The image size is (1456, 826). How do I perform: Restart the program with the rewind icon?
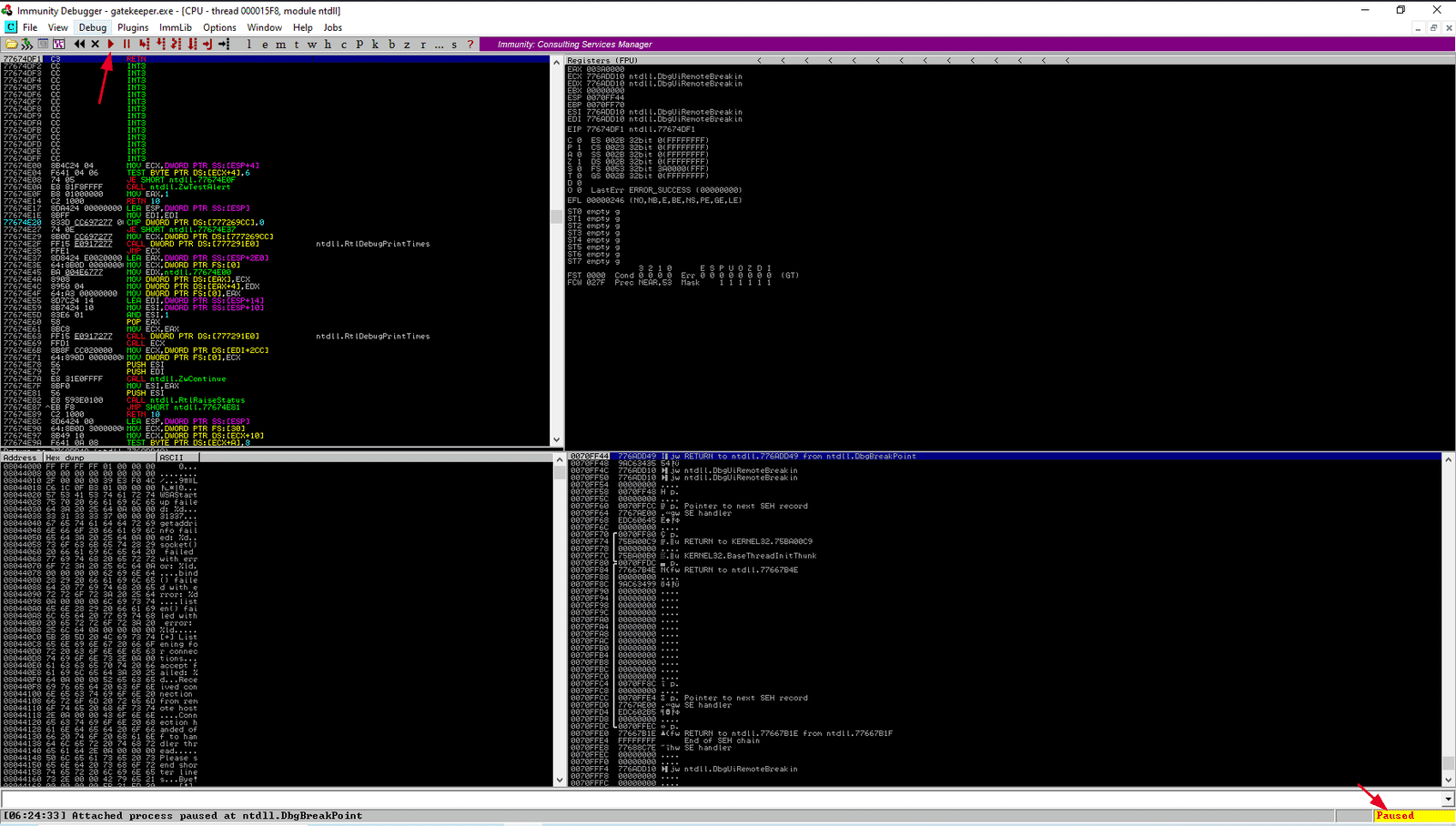click(x=79, y=44)
